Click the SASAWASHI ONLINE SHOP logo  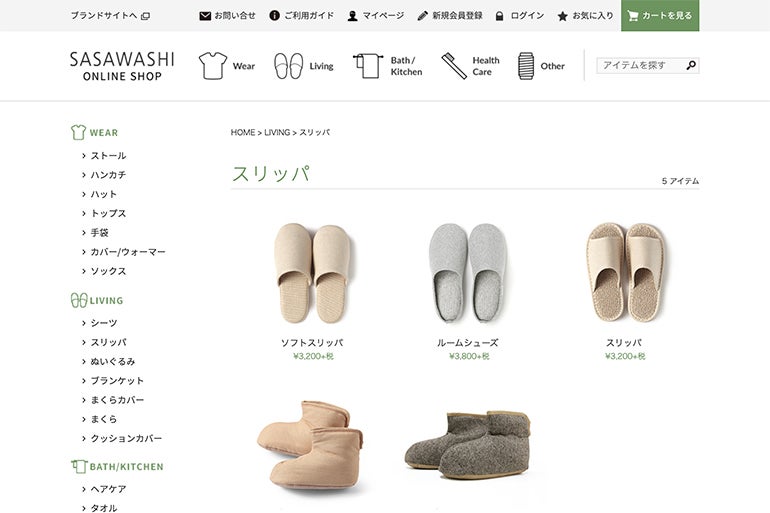coord(122,66)
